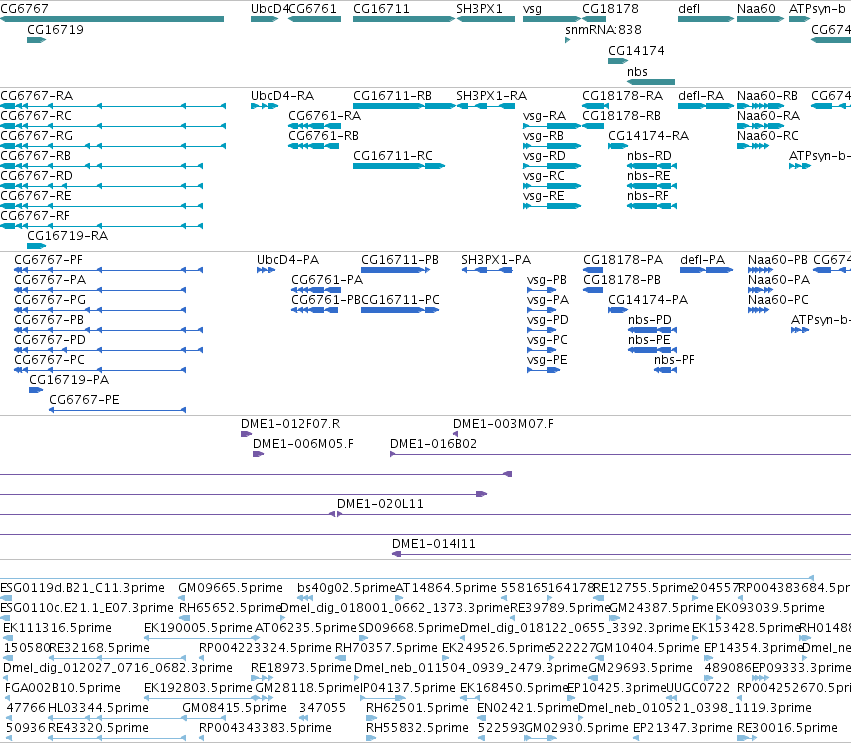Select transcript vsg-RA
The height and width of the screenshot is (743, 851).
click(x=552, y=126)
